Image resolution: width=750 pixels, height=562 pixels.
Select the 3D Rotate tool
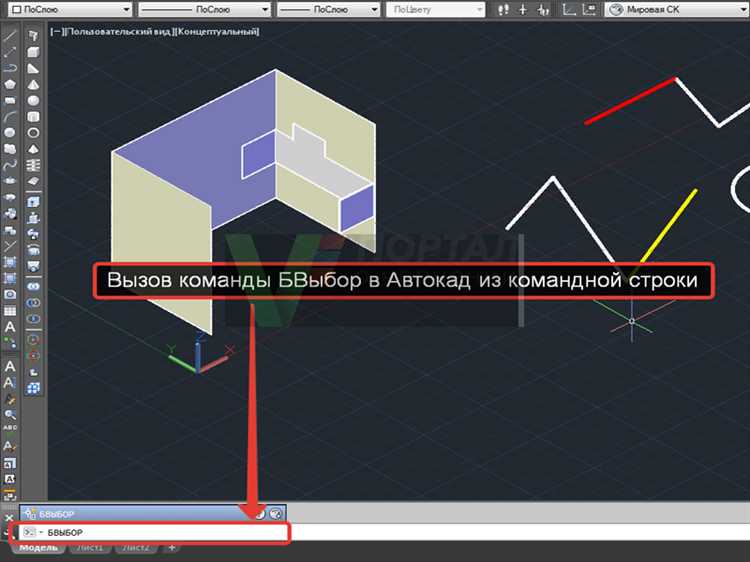tap(33, 356)
